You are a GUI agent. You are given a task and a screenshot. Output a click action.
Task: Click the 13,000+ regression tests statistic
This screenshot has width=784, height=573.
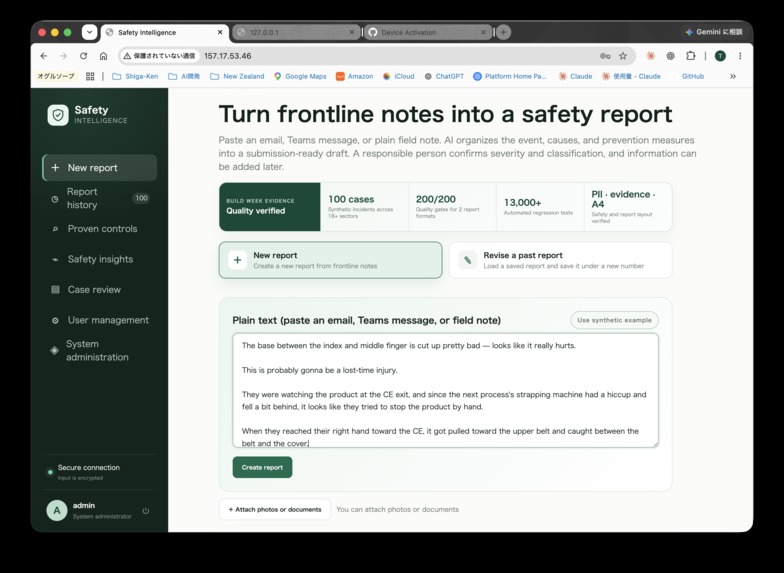[540, 207]
